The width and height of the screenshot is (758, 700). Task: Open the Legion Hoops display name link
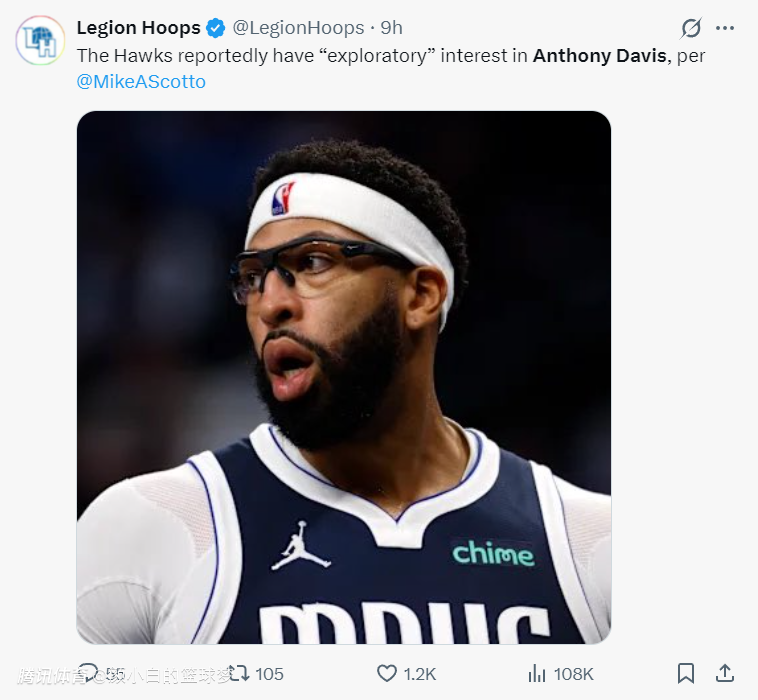coord(138,28)
